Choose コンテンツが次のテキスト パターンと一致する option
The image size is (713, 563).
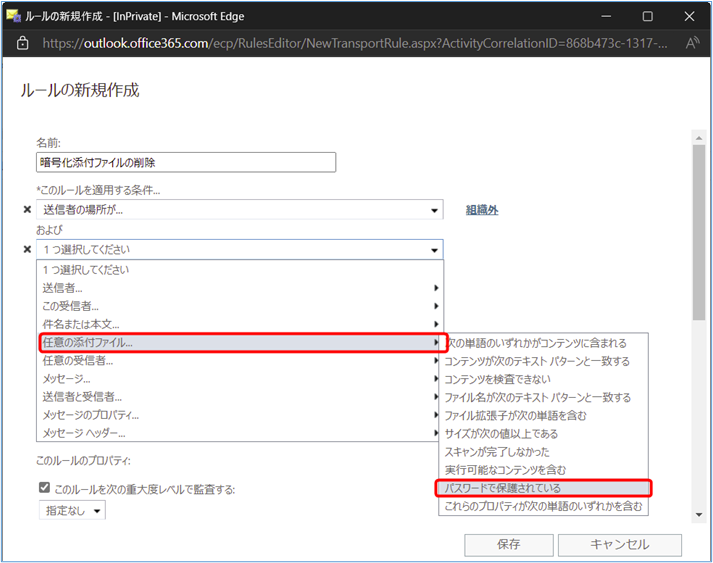click(x=543, y=361)
